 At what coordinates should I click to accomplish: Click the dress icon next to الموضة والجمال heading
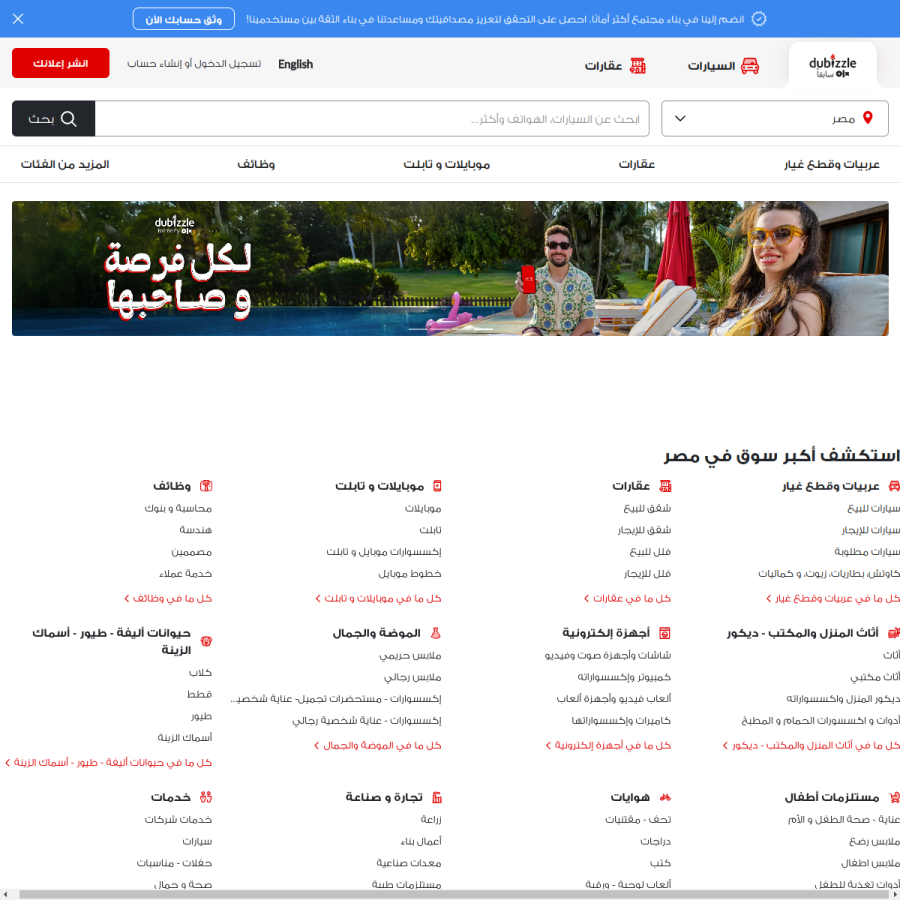436,633
